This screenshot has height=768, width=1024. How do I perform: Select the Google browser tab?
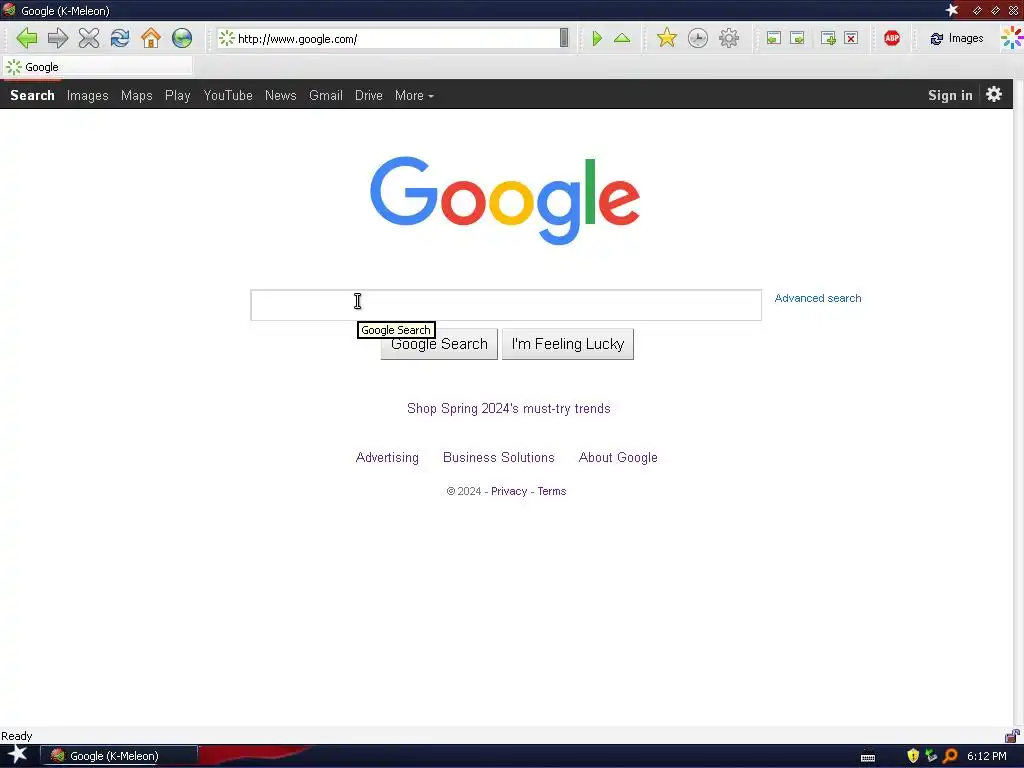98,67
